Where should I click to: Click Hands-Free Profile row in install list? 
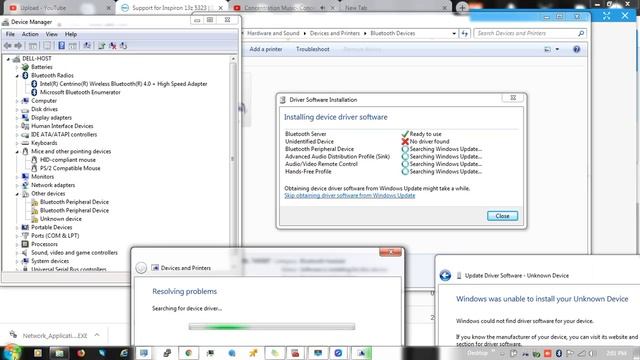pos(383,171)
